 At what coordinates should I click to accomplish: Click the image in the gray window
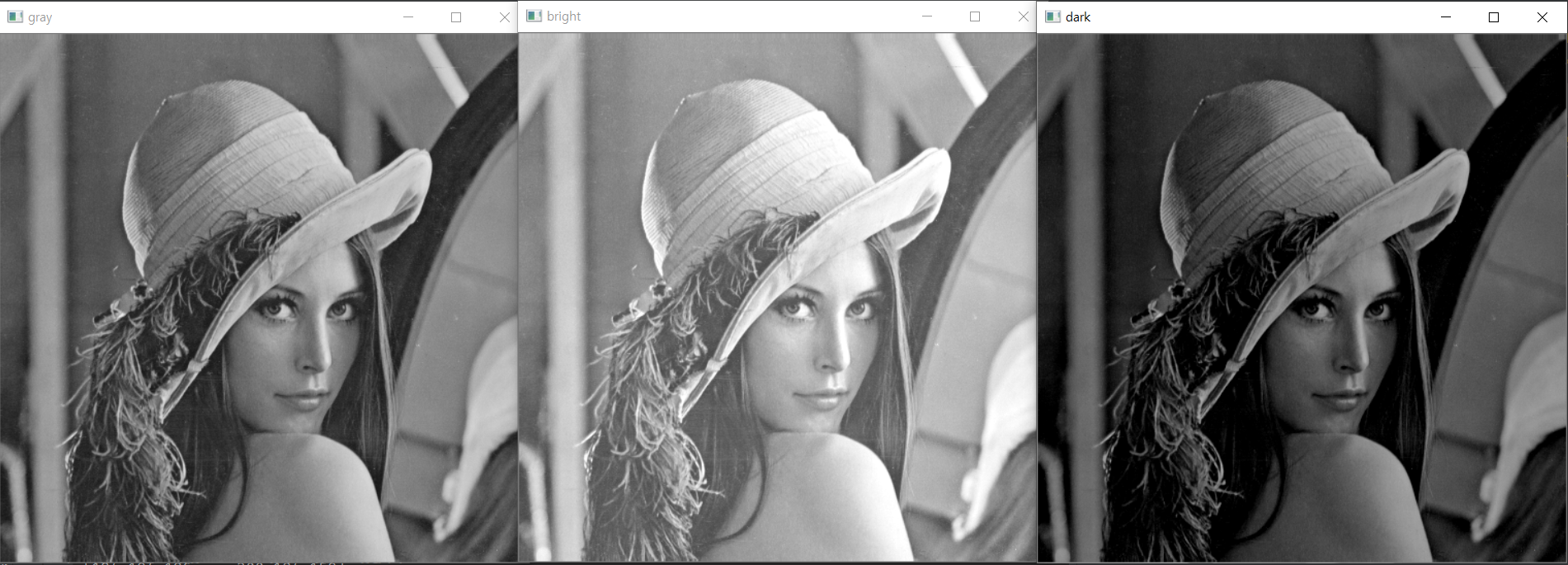(258, 298)
